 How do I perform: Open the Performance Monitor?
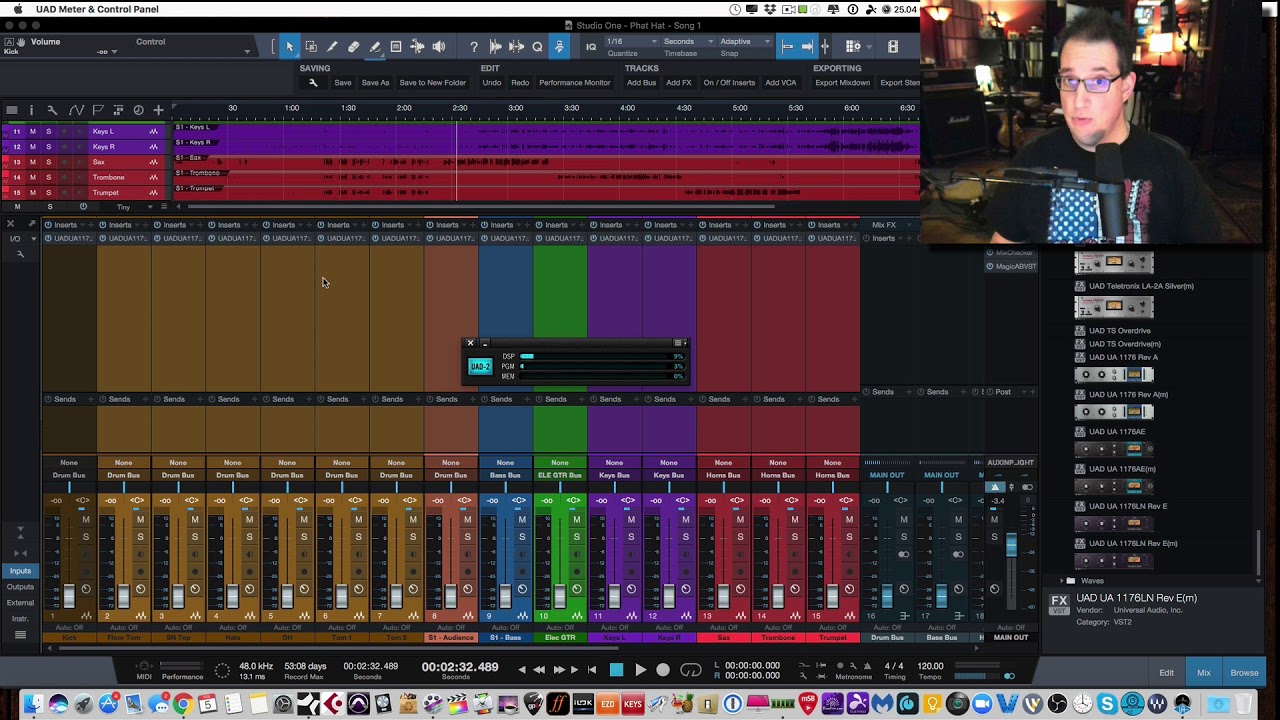[x=574, y=83]
